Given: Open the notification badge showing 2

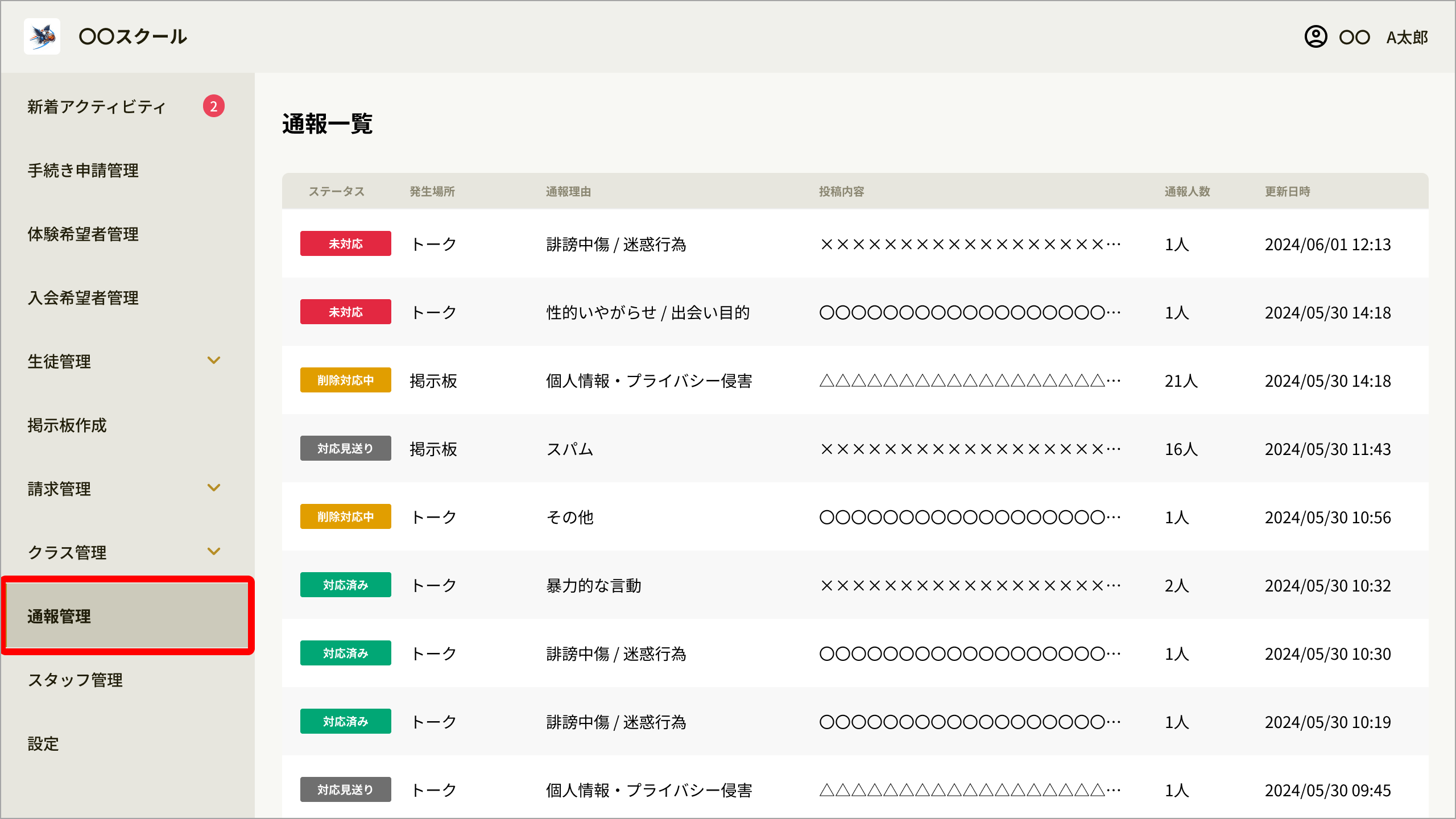Looking at the screenshot, I should point(213,106).
